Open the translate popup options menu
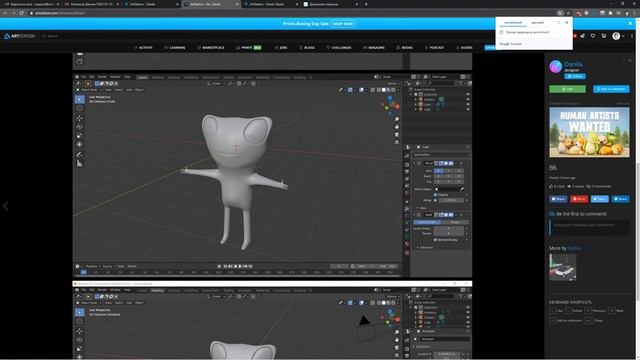The image size is (640, 360). [x=559, y=22]
